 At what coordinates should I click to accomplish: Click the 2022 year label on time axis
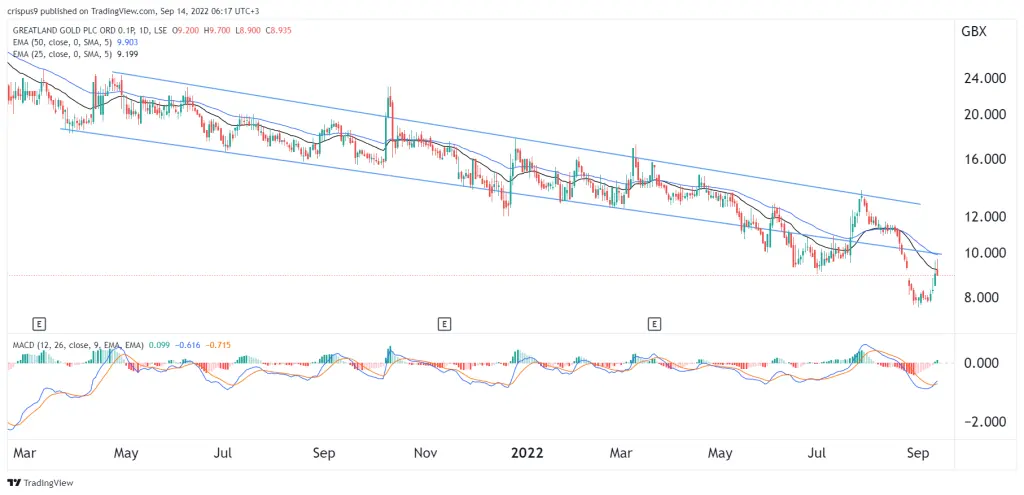(529, 453)
